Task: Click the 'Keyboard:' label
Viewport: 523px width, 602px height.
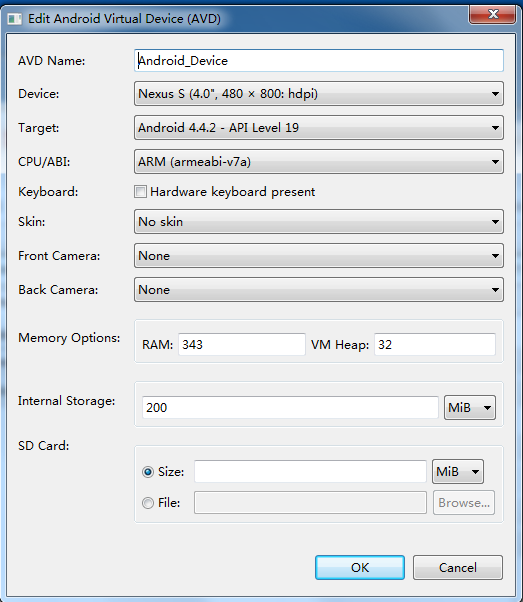Action: [48, 192]
